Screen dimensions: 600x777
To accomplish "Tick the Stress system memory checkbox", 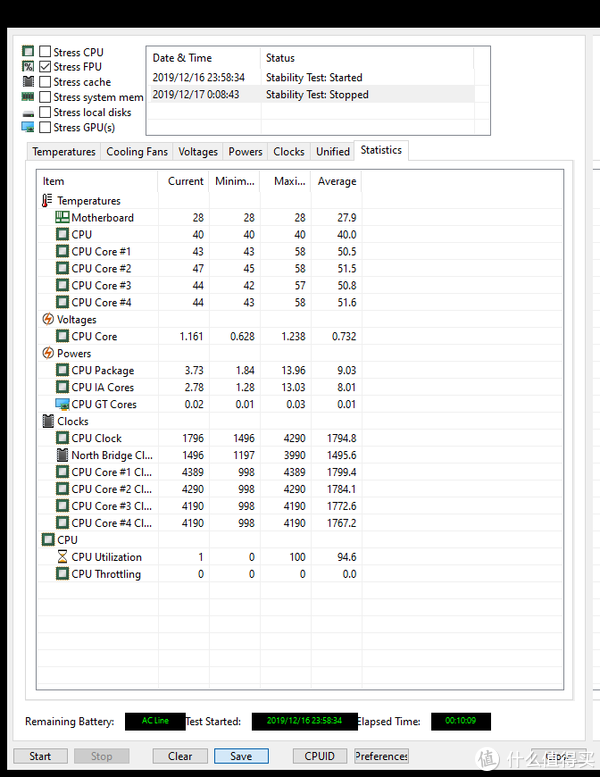I will (45, 97).
